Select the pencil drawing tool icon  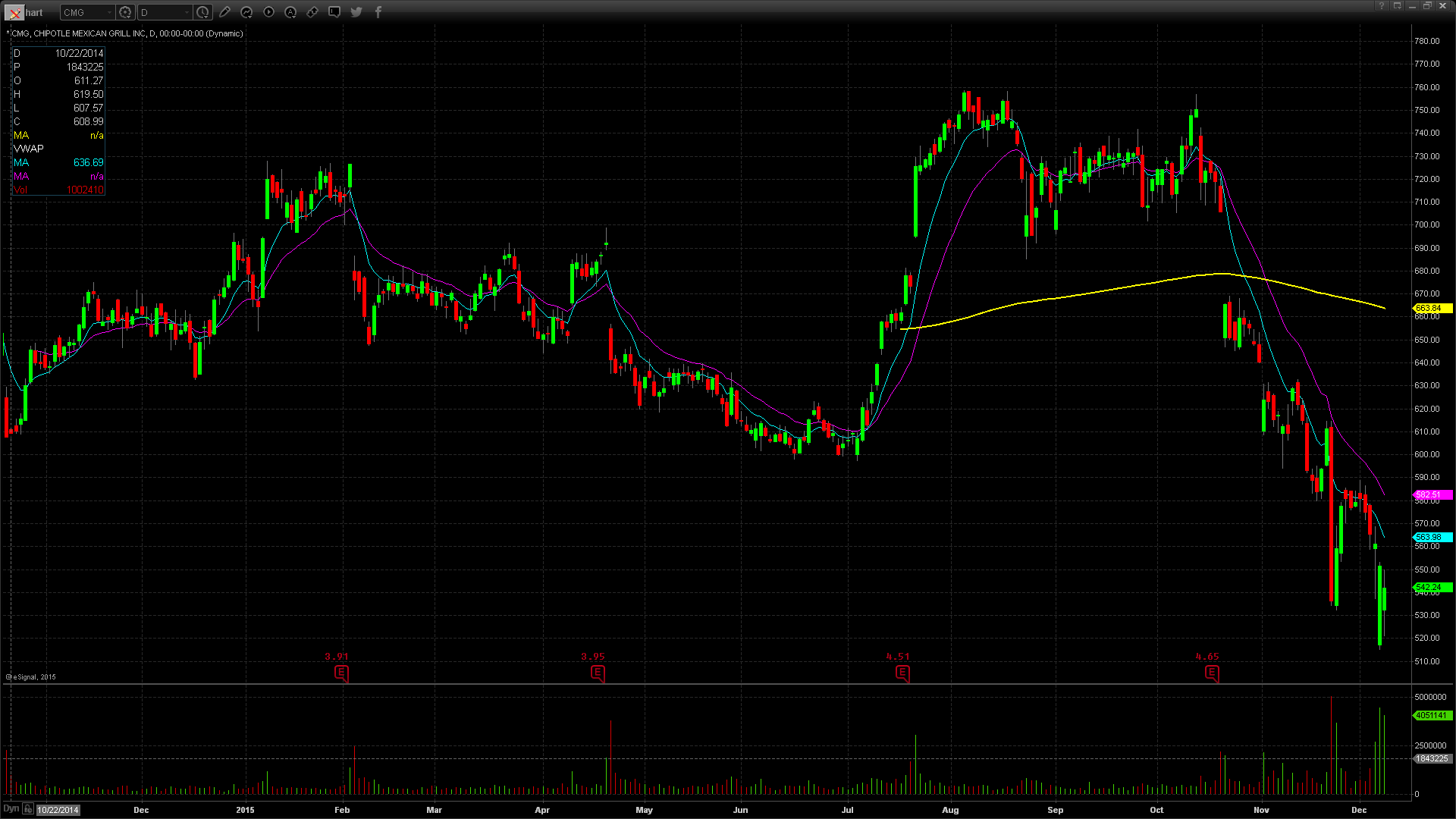click(224, 12)
